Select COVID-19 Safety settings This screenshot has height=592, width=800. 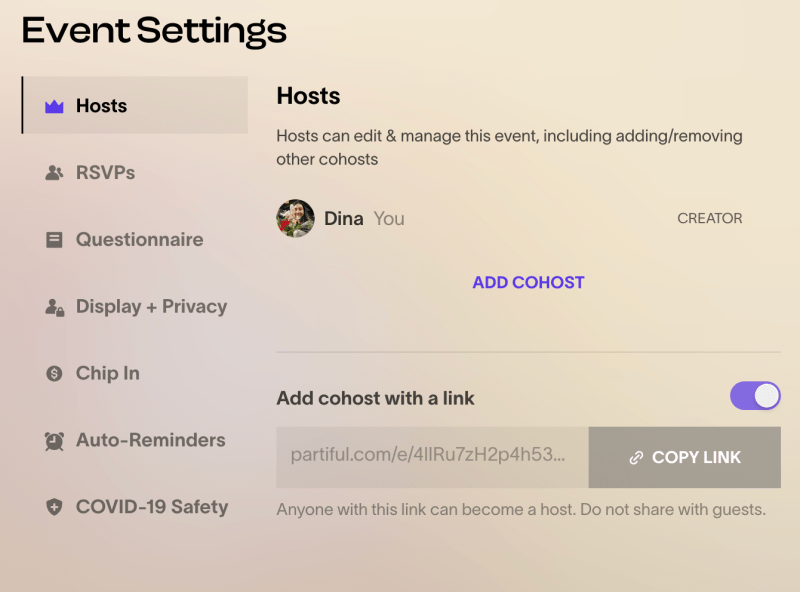[135, 507]
